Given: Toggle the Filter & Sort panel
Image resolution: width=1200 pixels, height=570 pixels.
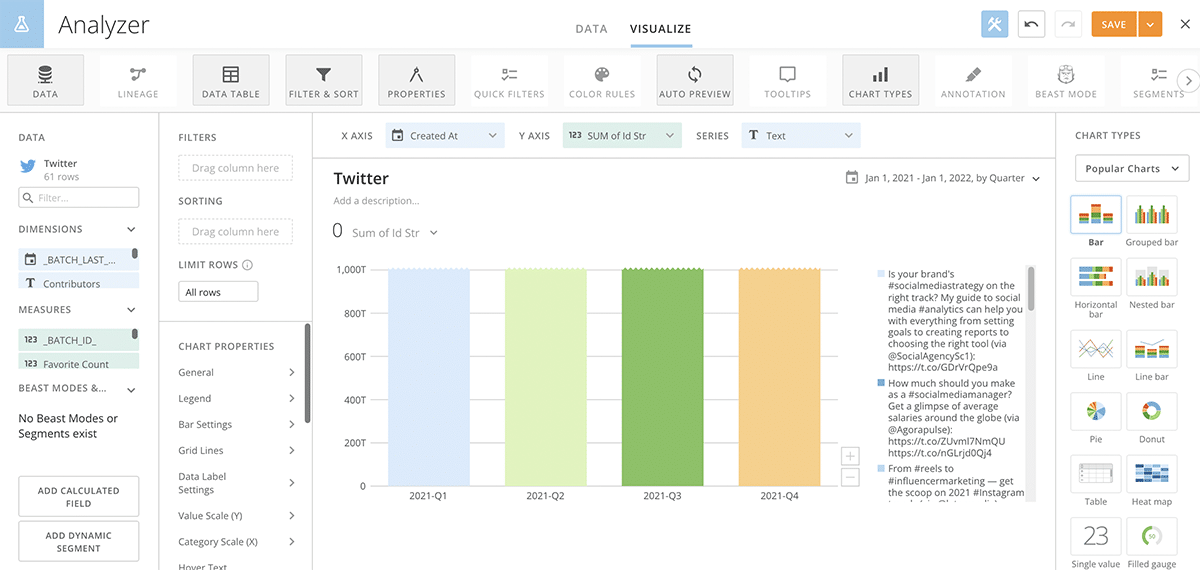Looking at the screenshot, I should click(x=324, y=80).
